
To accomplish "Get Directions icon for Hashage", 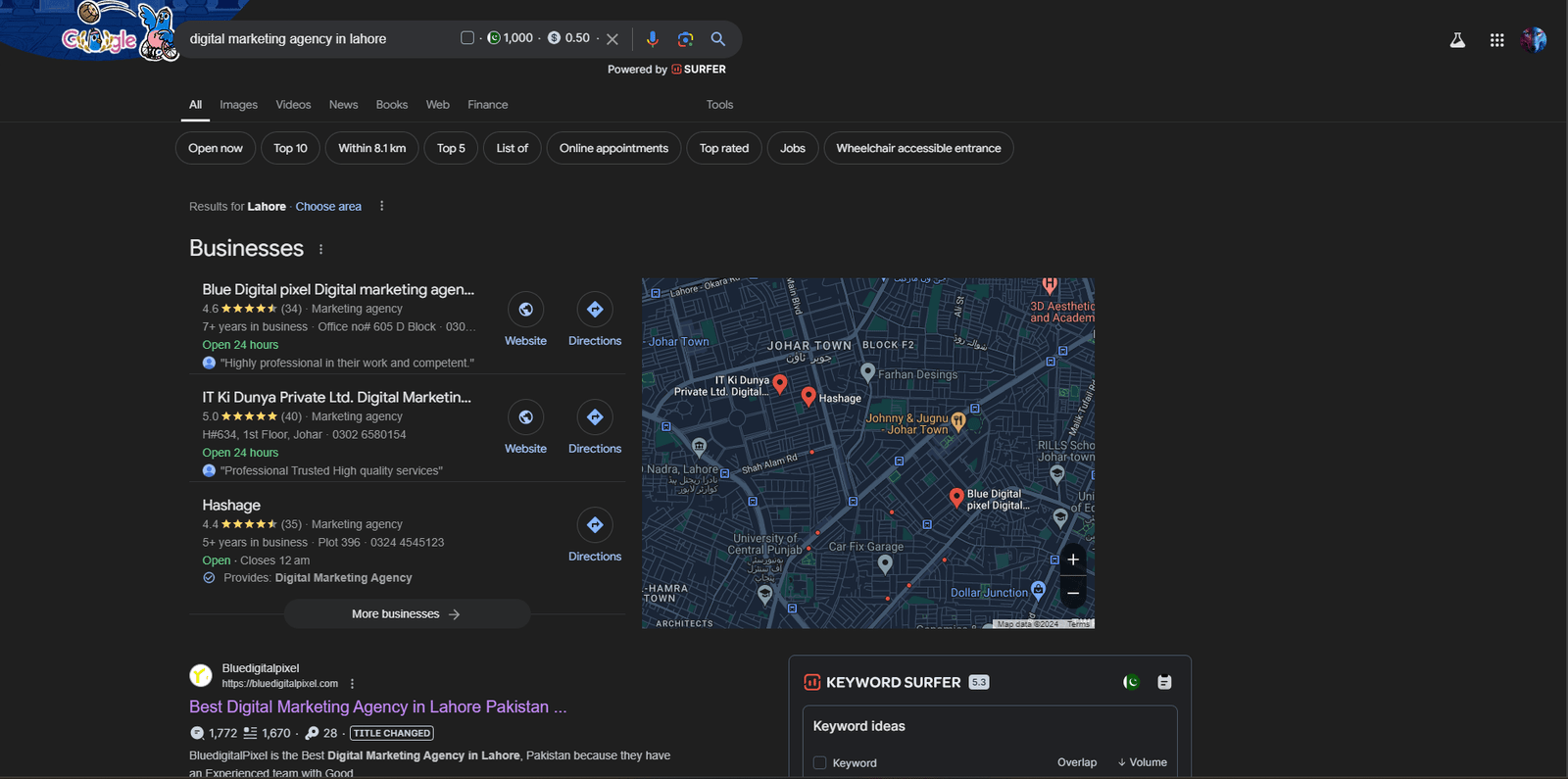I will (595, 525).
